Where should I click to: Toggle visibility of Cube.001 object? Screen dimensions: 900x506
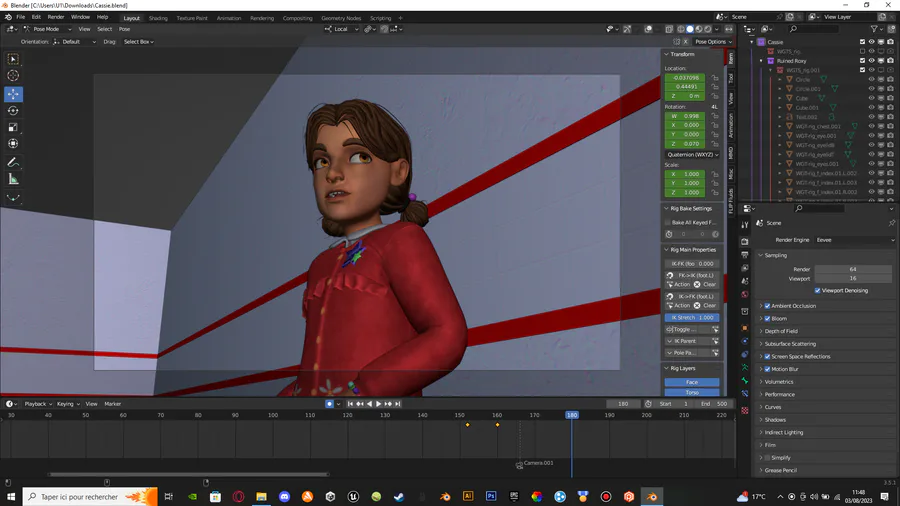coord(871,107)
